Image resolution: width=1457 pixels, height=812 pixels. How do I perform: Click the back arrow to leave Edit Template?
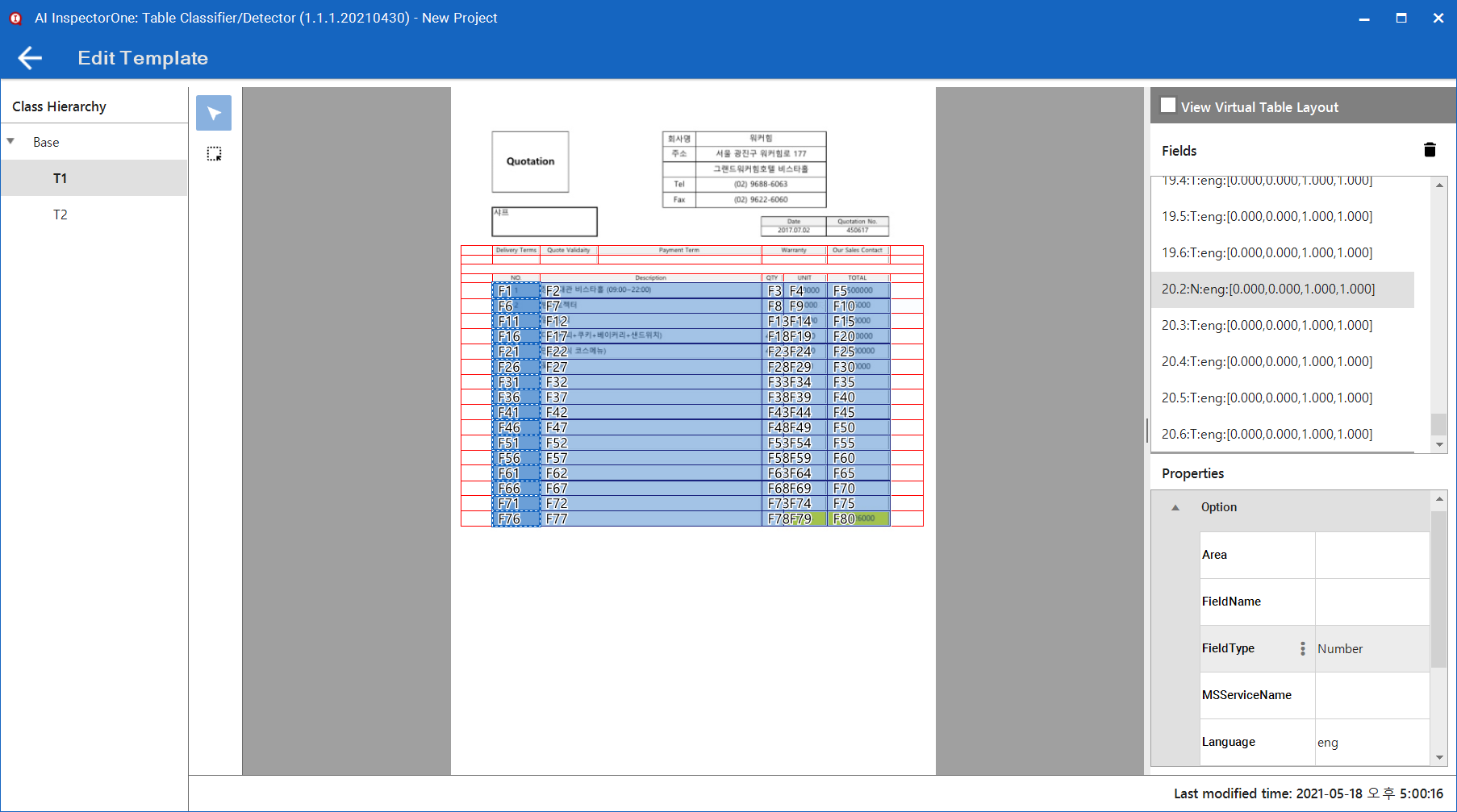pos(29,57)
